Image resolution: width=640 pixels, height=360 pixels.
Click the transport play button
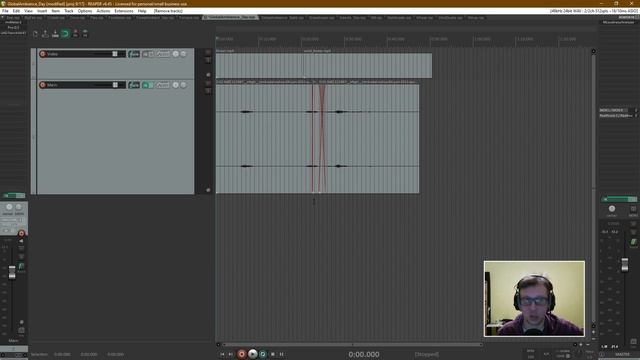click(x=253, y=354)
